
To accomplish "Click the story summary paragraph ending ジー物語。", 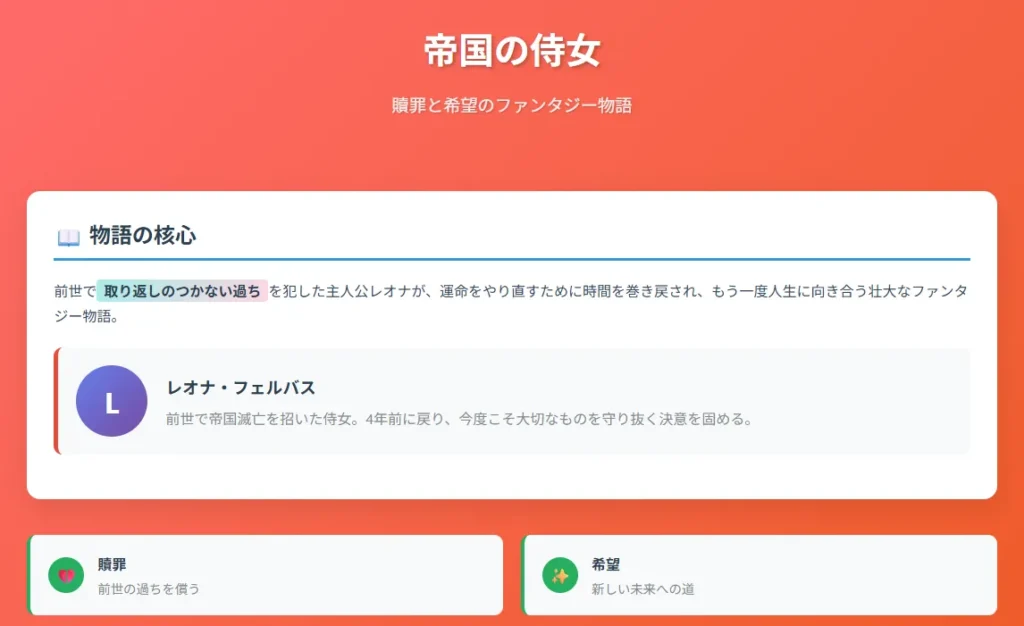I will coord(512,304).
